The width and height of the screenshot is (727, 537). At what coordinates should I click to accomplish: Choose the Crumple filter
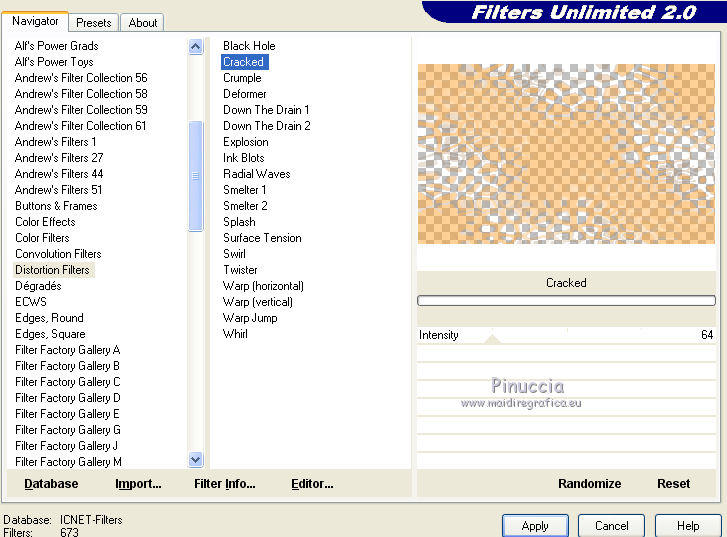pos(242,78)
